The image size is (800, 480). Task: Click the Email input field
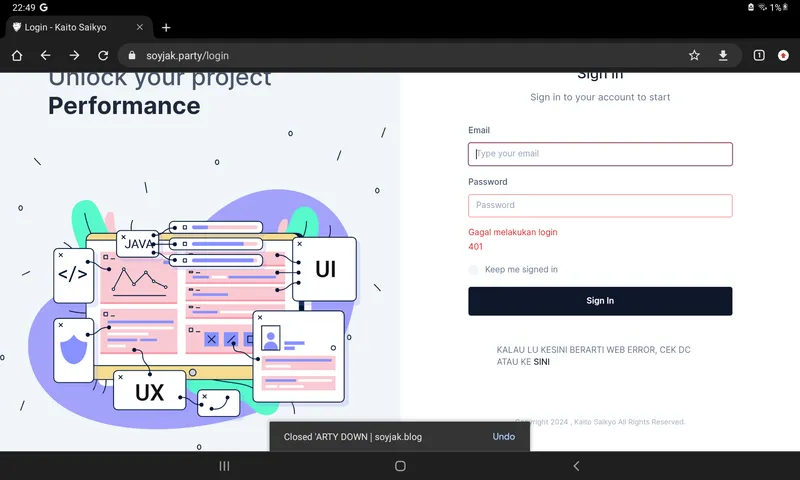click(x=600, y=154)
